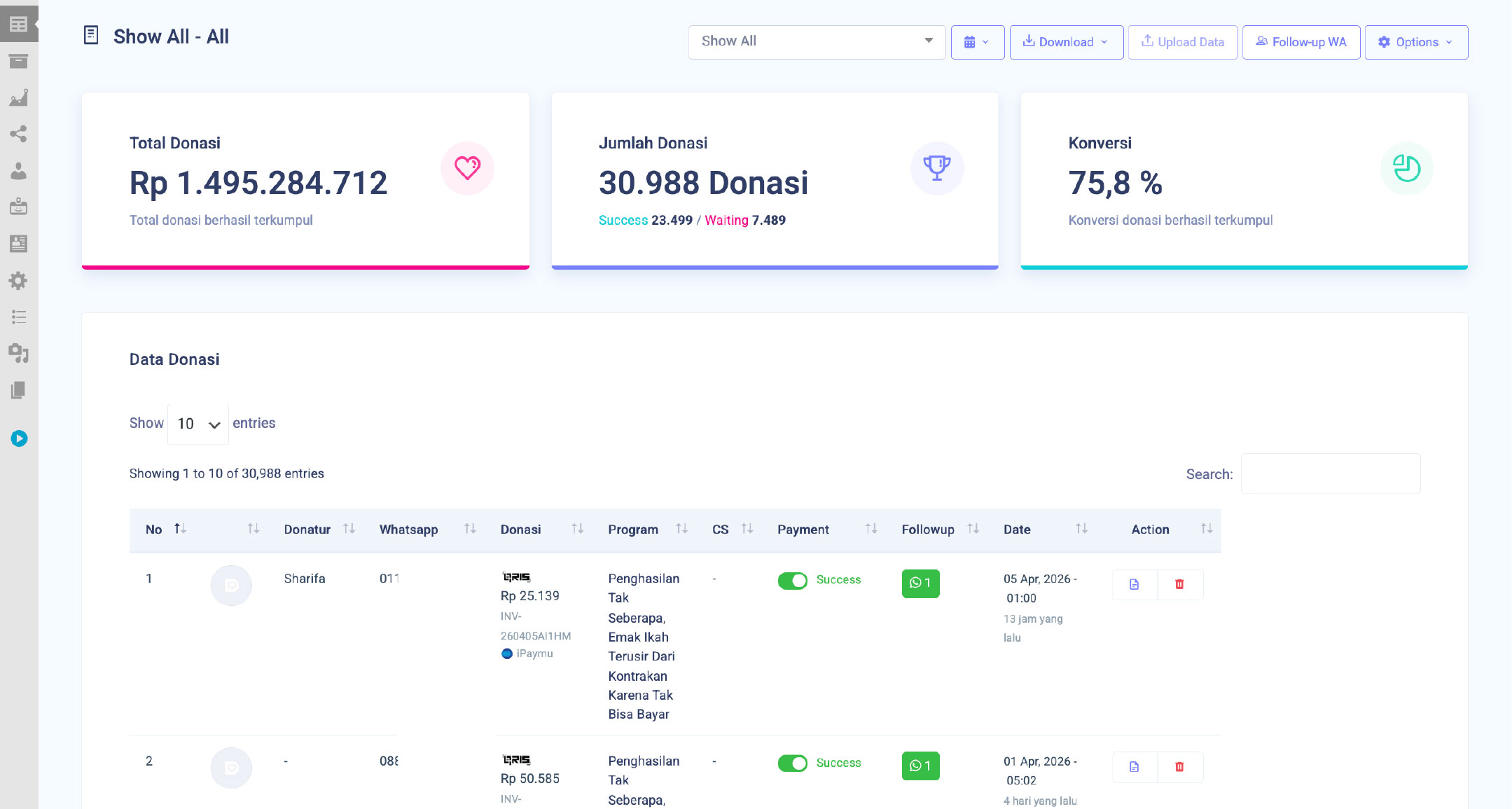
Task: Click the green WhatsApp followup badge on row 1
Action: (920, 583)
